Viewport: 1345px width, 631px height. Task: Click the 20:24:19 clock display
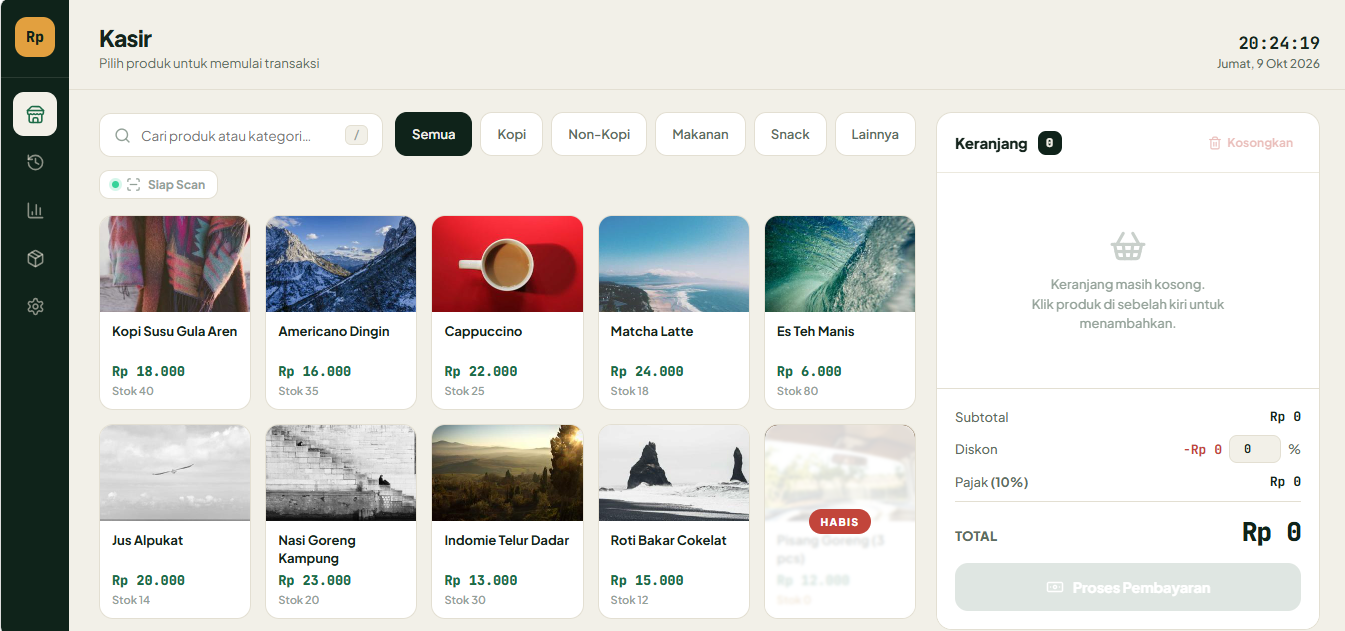click(x=1279, y=43)
